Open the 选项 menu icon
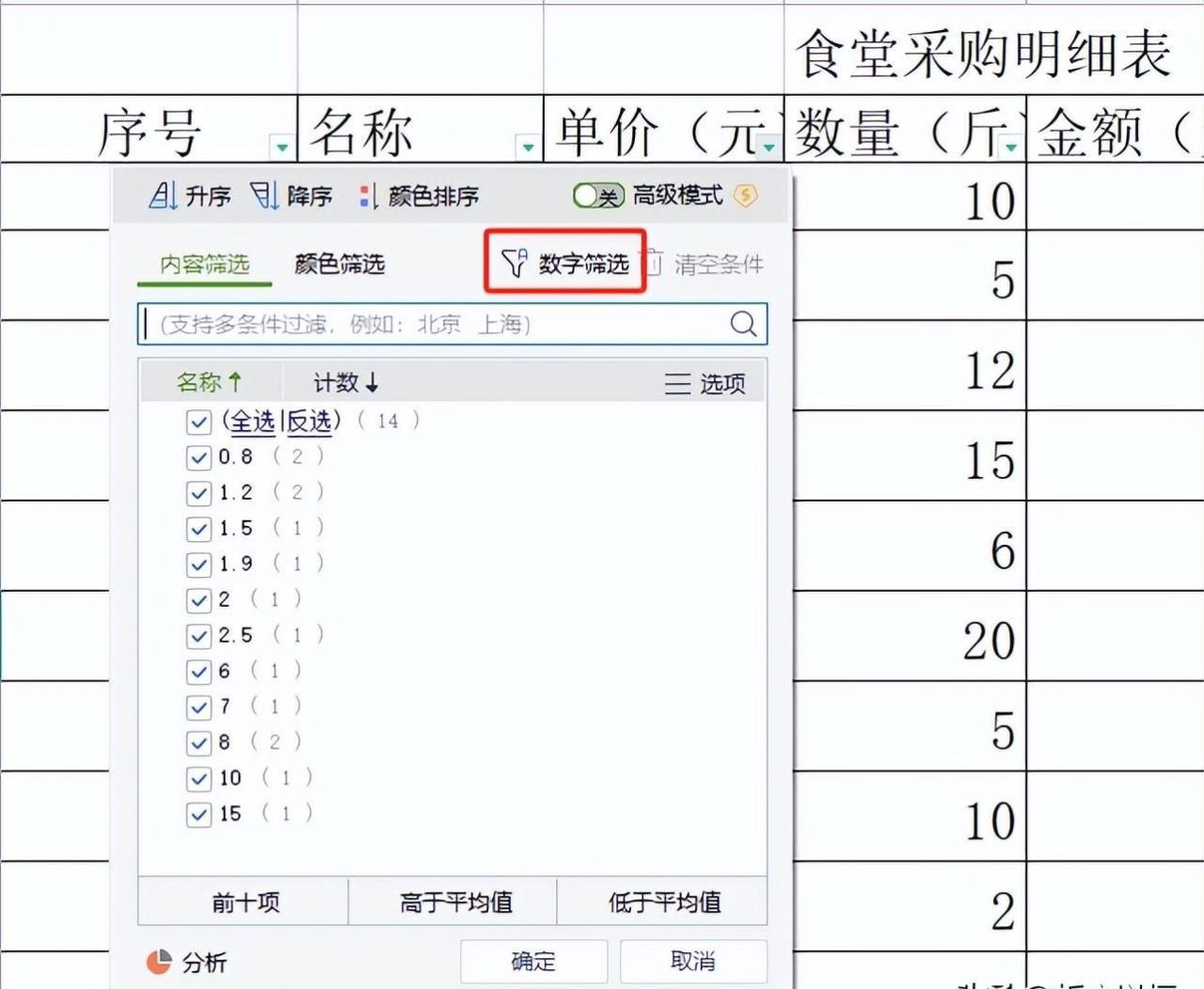 (x=677, y=383)
